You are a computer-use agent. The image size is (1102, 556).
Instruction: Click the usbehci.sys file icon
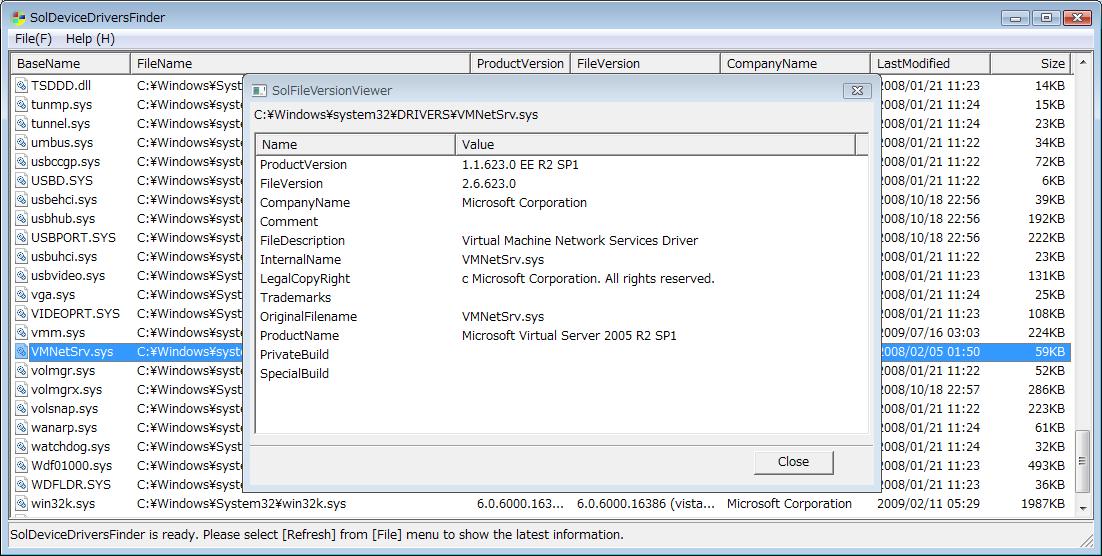[x=21, y=200]
